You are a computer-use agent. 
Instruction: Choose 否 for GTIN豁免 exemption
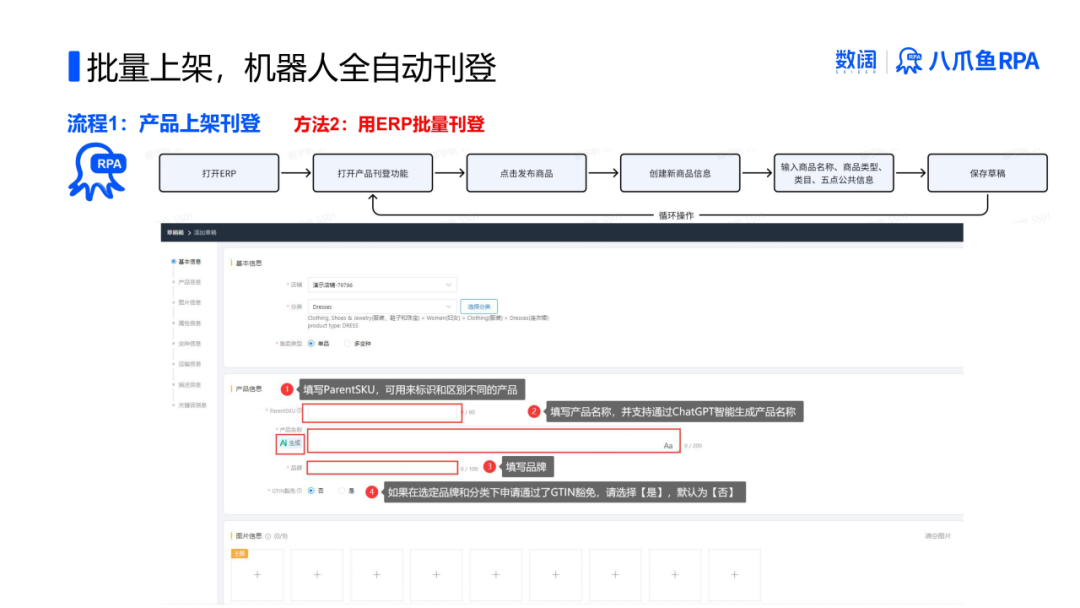click(310, 490)
